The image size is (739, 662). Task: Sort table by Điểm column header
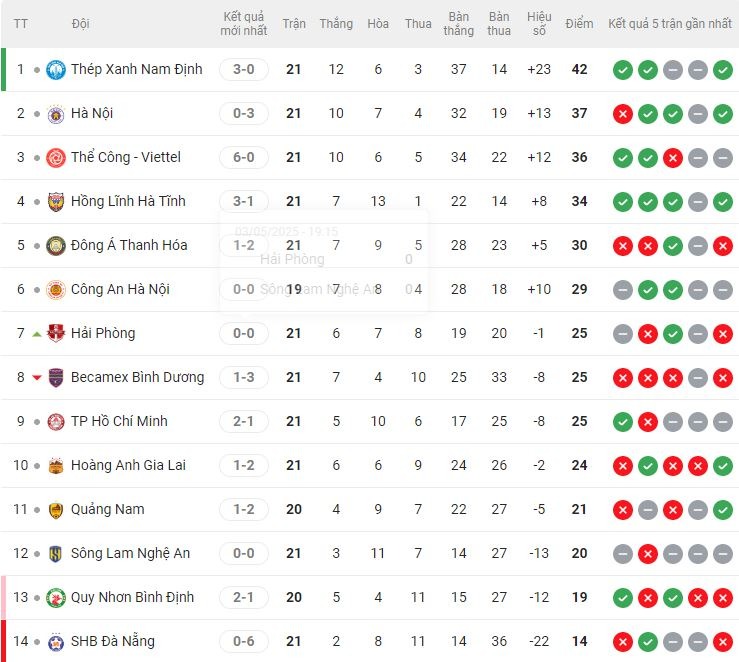coord(579,24)
